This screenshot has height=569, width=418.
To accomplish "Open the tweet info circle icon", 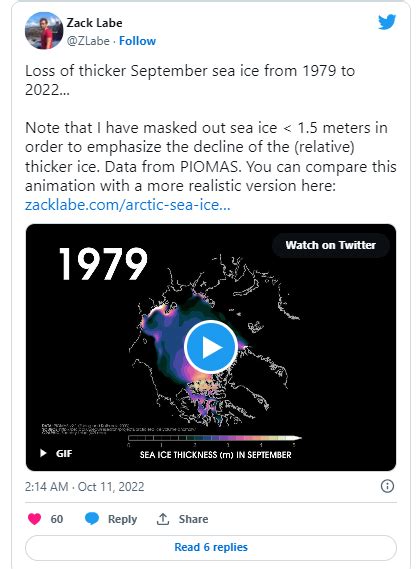I will pos(387,486).
